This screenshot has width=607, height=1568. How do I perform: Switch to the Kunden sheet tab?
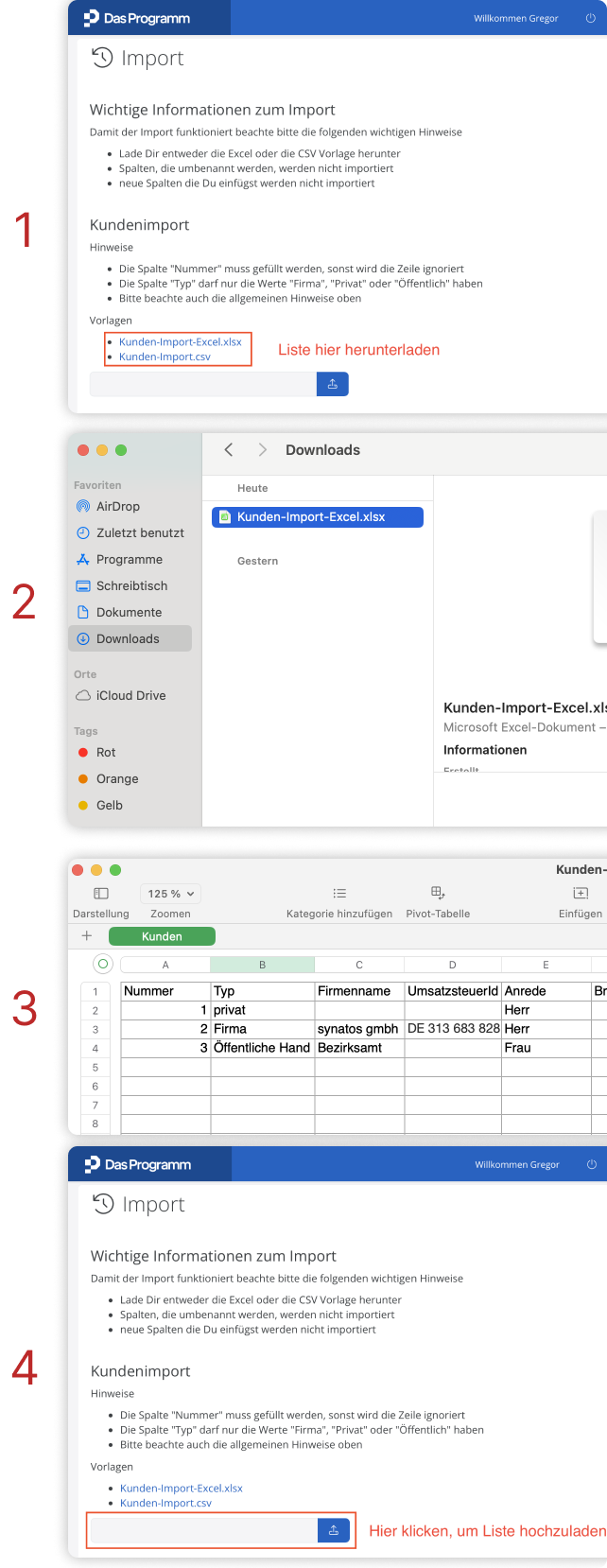[x=162, y=936]
